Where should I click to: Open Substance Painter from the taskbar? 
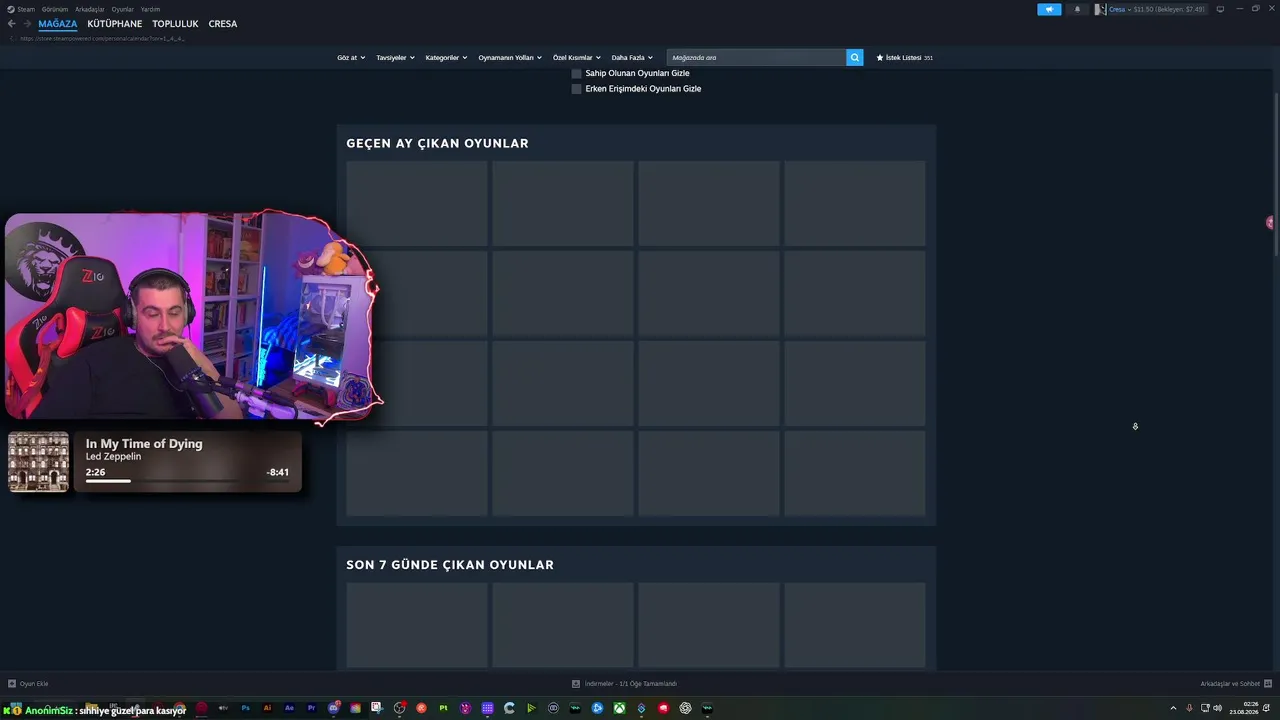443,708
